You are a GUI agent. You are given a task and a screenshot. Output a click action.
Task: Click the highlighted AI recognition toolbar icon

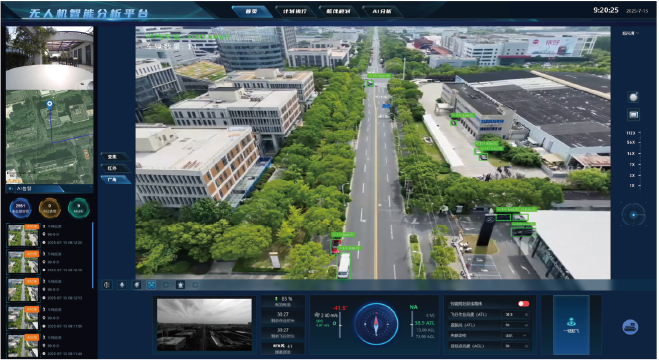click(151, 285)
